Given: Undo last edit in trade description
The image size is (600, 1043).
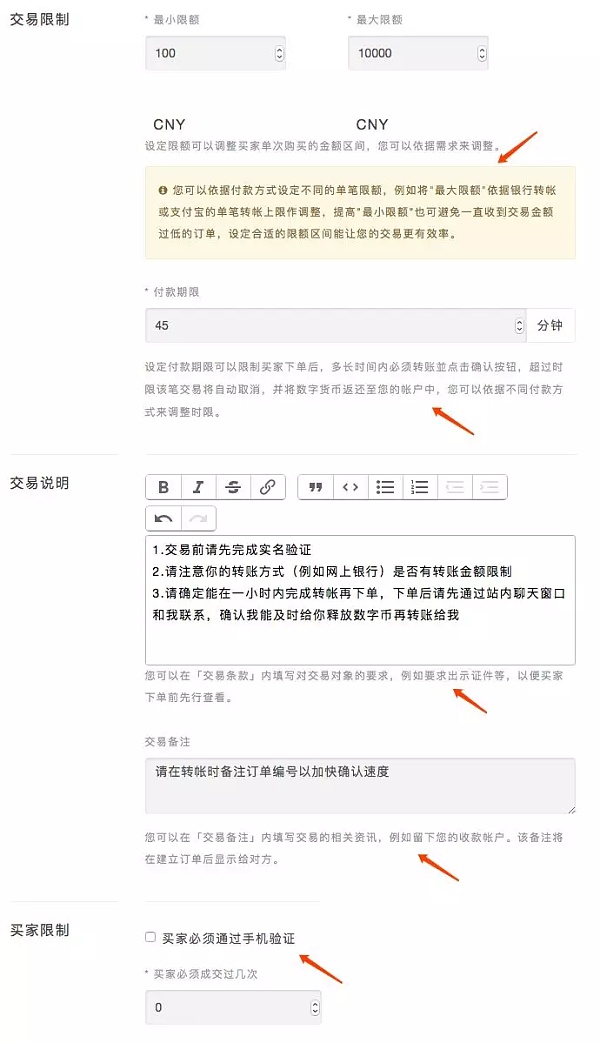Looking at the screenshot, I should 164,518.
